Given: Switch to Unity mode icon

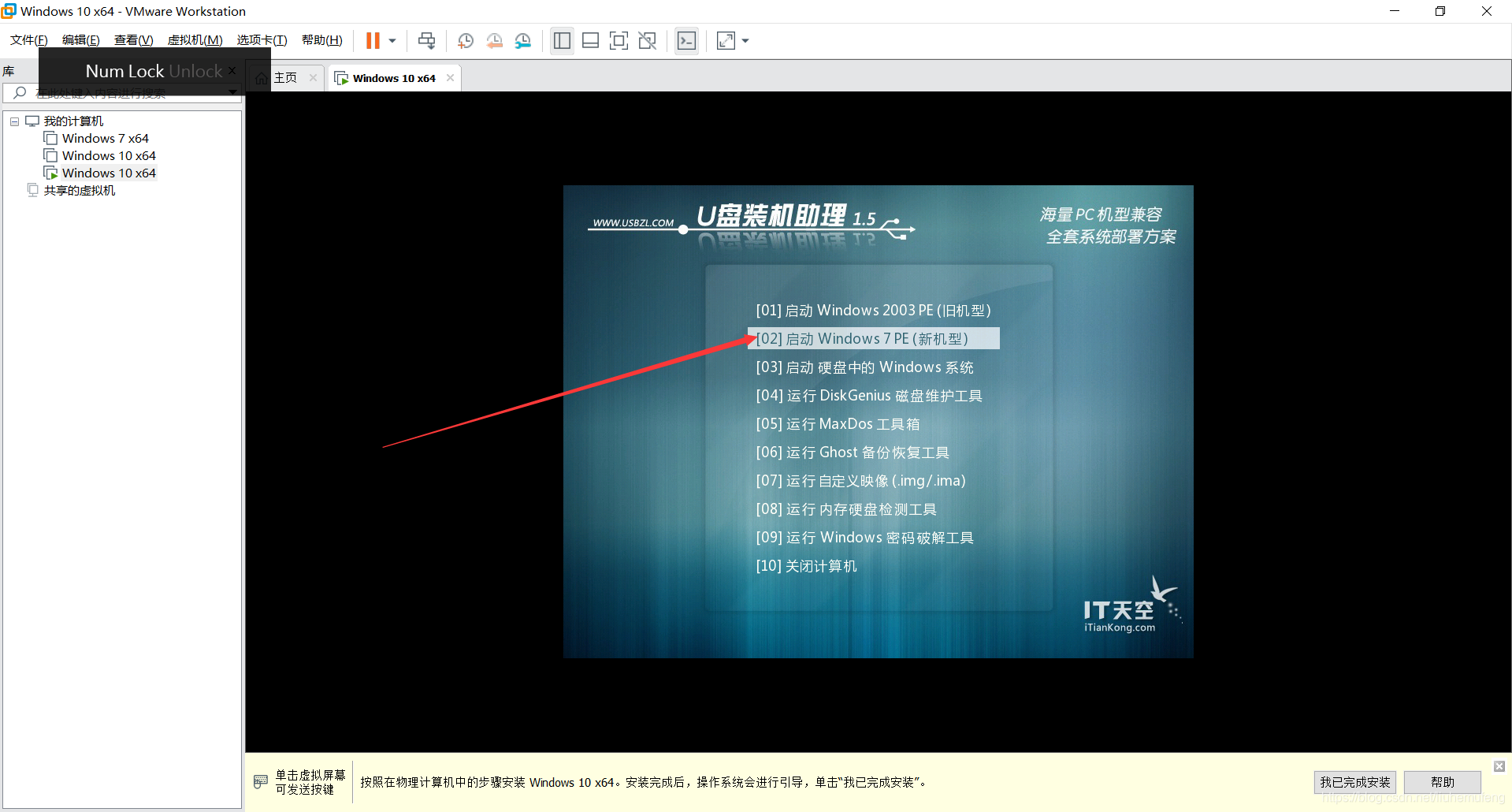Looking at the screenshot, I should pyautogui.click(x=647, y=40).
